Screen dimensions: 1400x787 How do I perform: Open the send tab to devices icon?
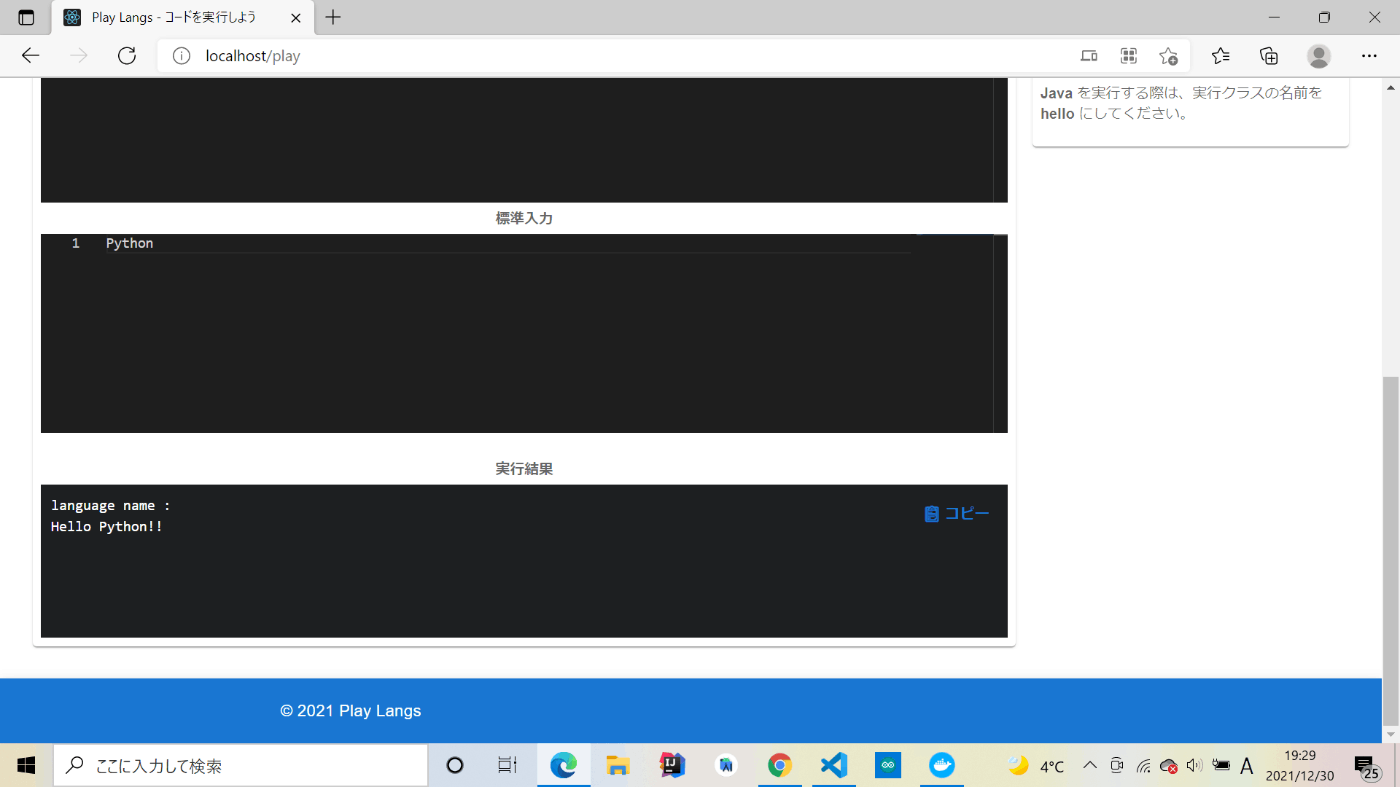[x=1089, y=56]
